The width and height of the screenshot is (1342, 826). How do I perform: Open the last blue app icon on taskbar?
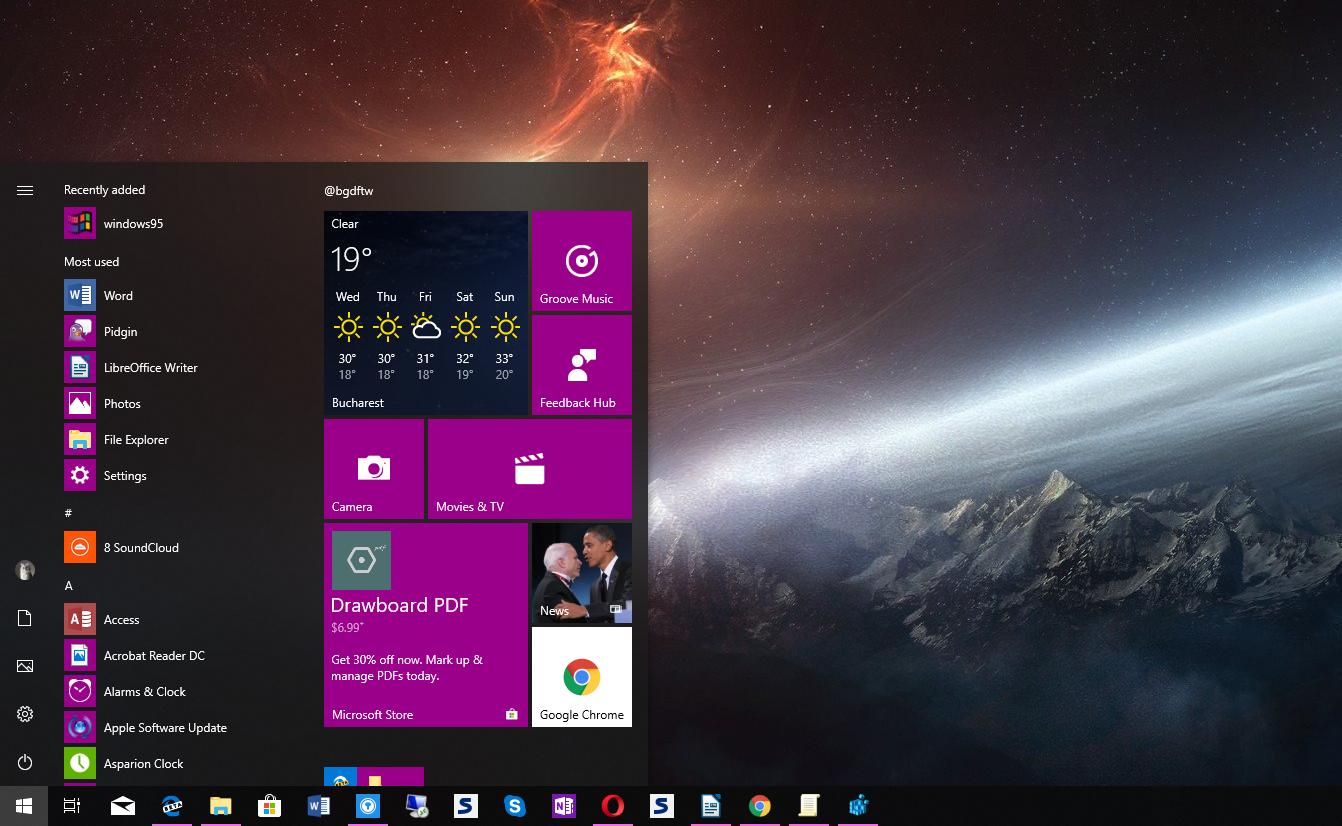[x=858, y=806]
